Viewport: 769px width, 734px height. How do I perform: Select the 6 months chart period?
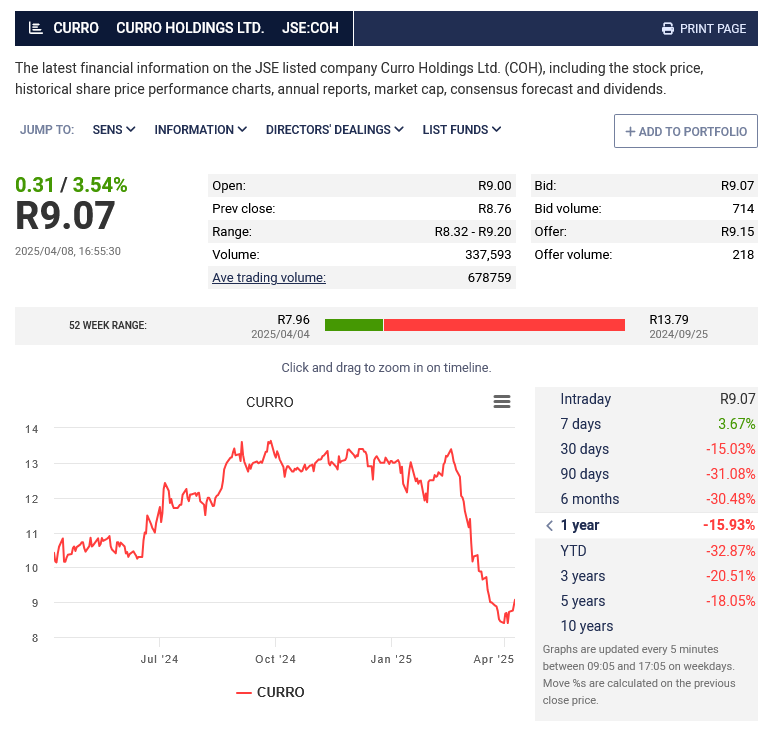click(x=646, y=499)
